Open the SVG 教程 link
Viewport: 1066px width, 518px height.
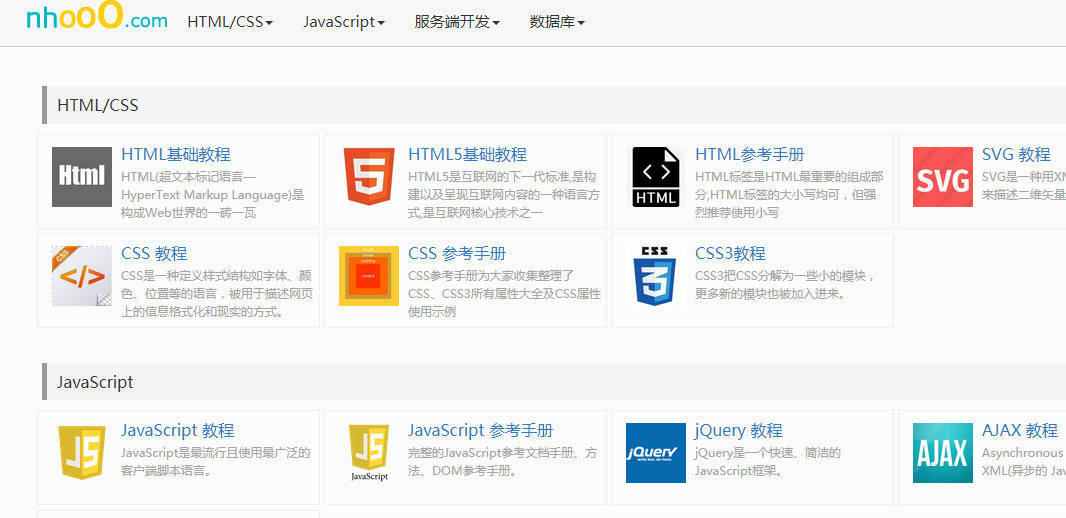(x=1016, y=154)
